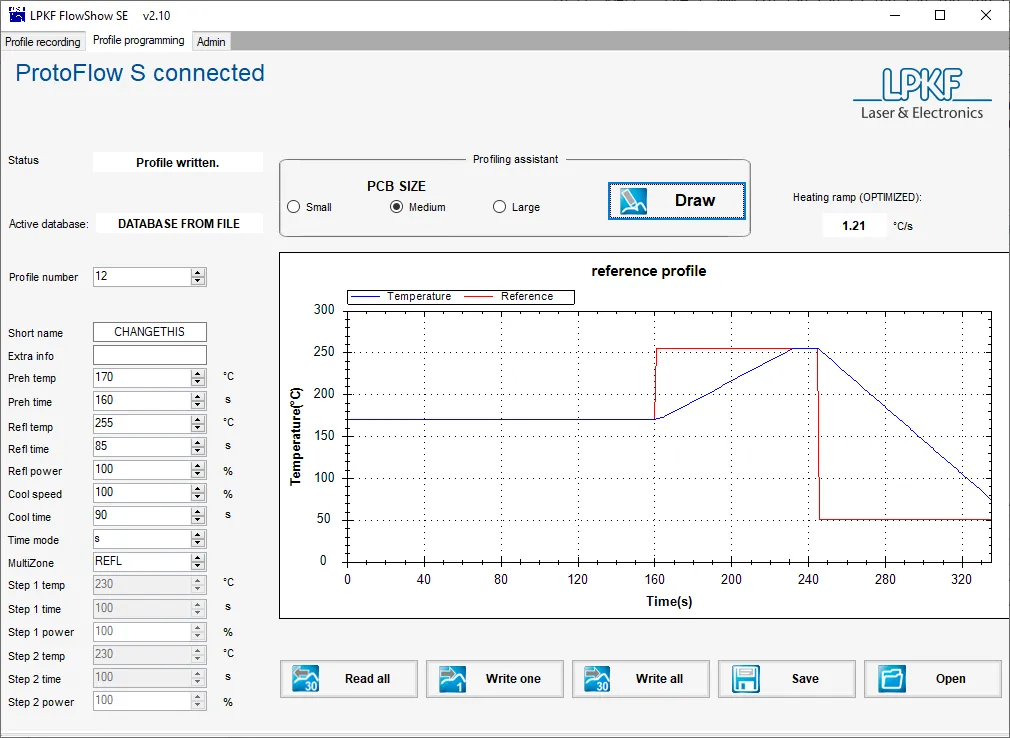Step the Time mode selector up

tap(198, 535)
